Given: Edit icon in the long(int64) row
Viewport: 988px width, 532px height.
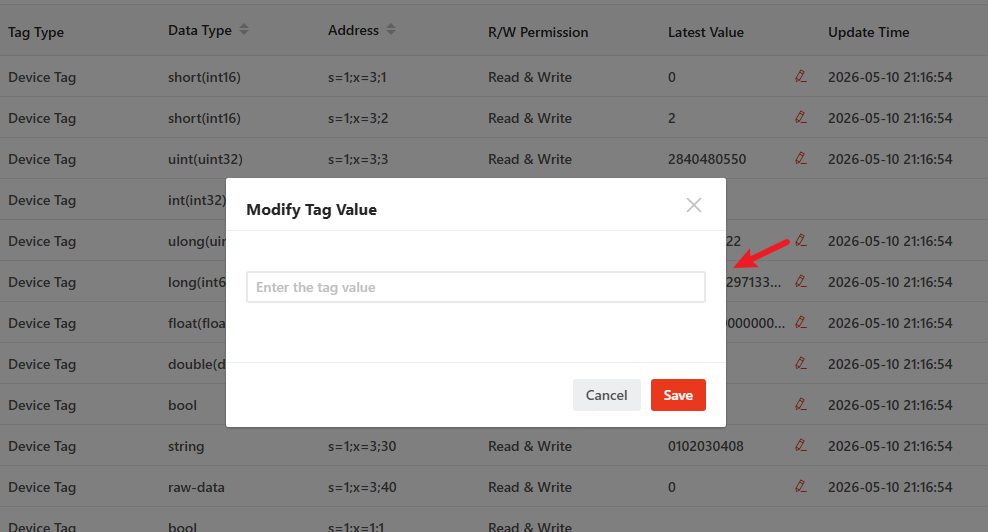Looking at the screenshot, I should pos(801,281).
